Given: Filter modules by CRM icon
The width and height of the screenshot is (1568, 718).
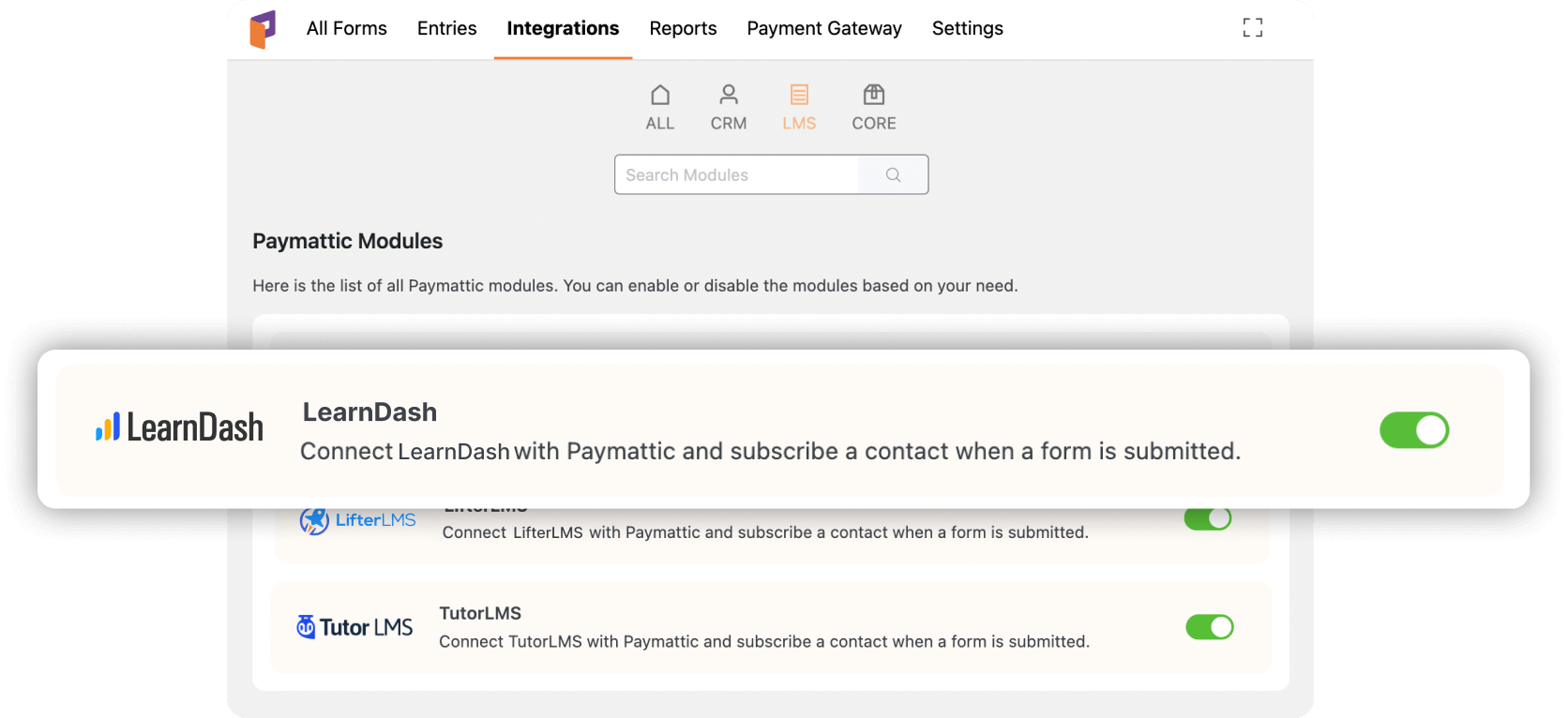Looking at the screenshot, I should click(729, 95).
